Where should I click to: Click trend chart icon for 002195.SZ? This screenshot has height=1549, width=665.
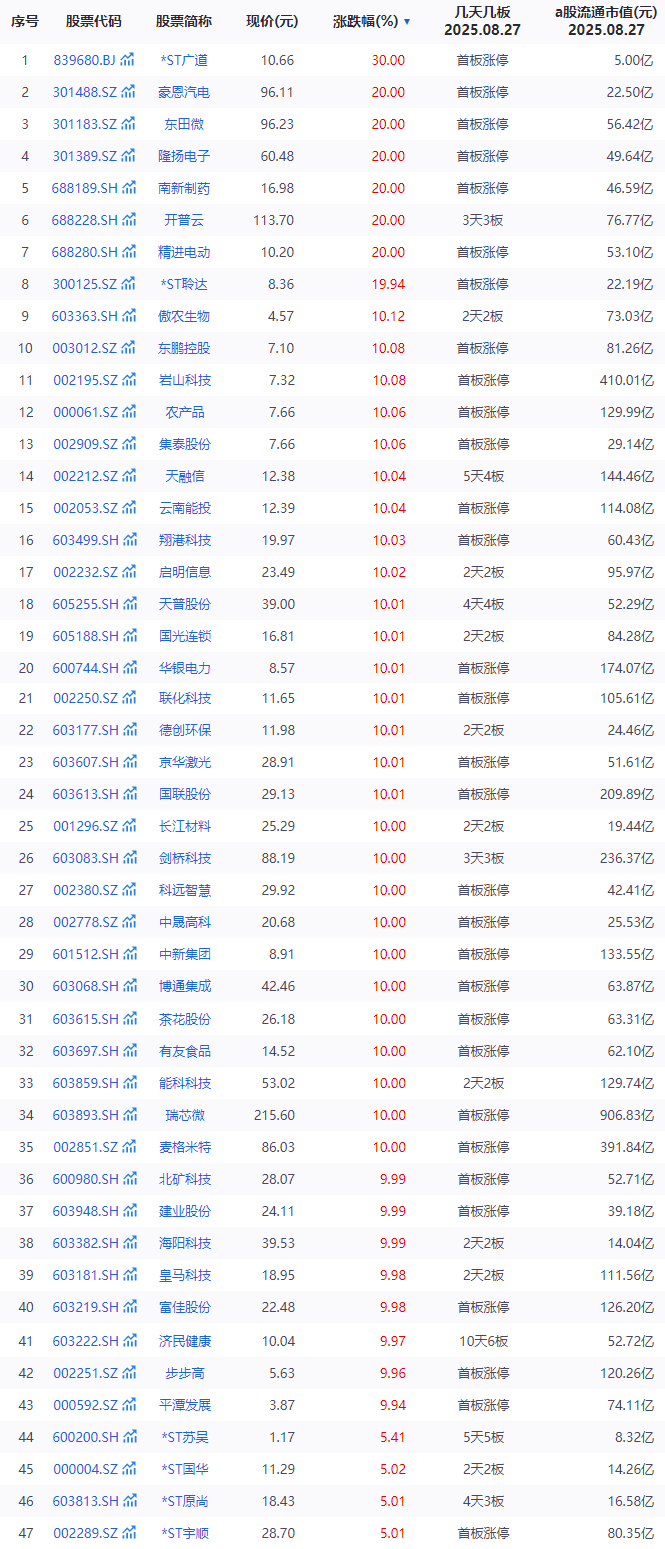(x=128, y=380)
